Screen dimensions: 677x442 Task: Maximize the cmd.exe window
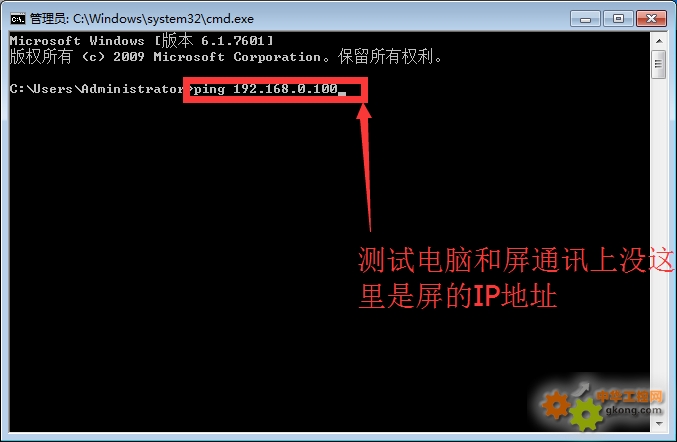(x=618, y=19)
